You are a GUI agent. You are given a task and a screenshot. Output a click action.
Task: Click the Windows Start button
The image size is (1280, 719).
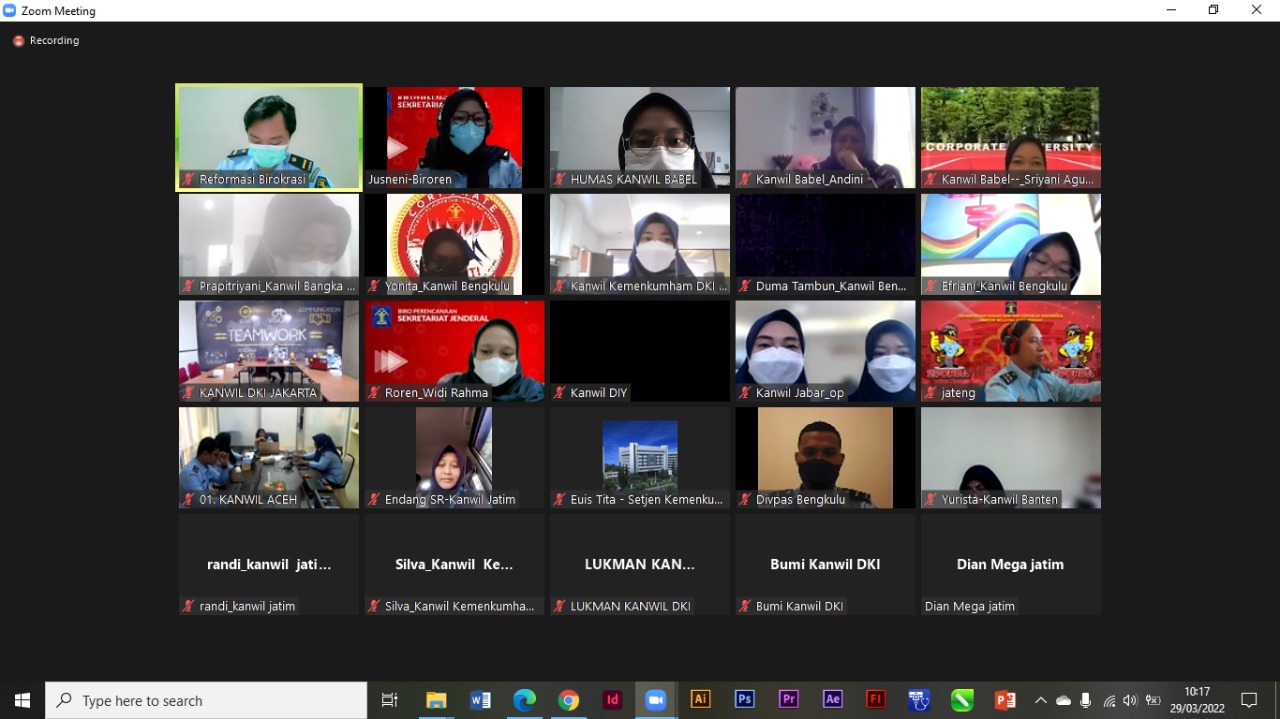pyautogui.click(x=22, y=700)
